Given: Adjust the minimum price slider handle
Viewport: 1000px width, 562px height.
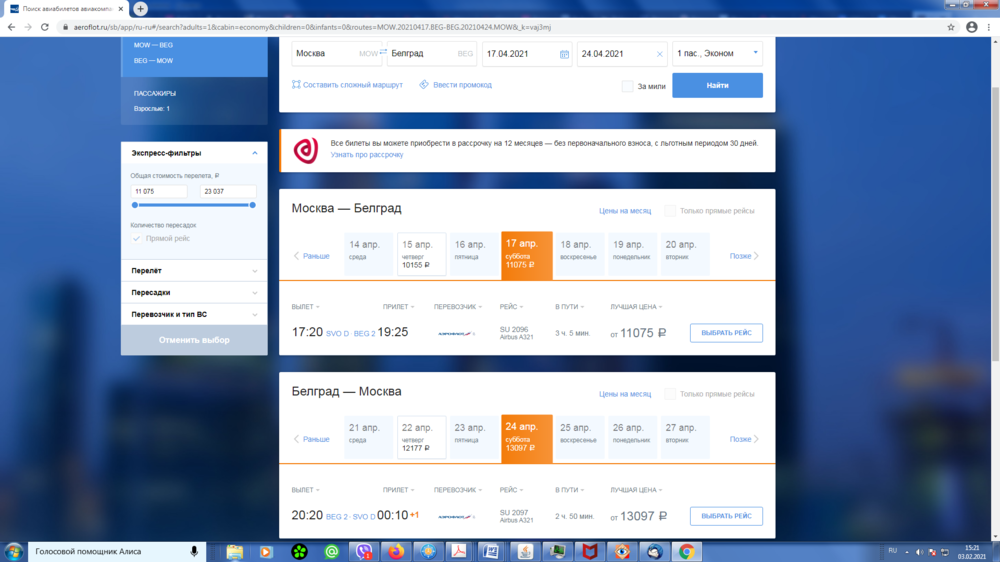Looking at the screenshot, I should pyautogui.click(x=135, y=205).
